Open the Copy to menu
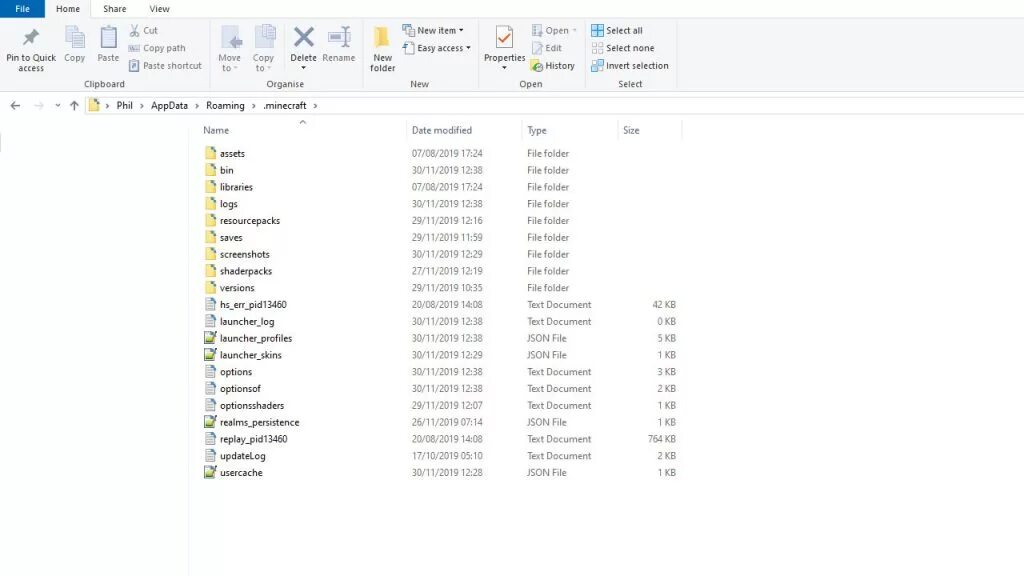Screen dimensions: 1024x576 (x=264, y=48)
